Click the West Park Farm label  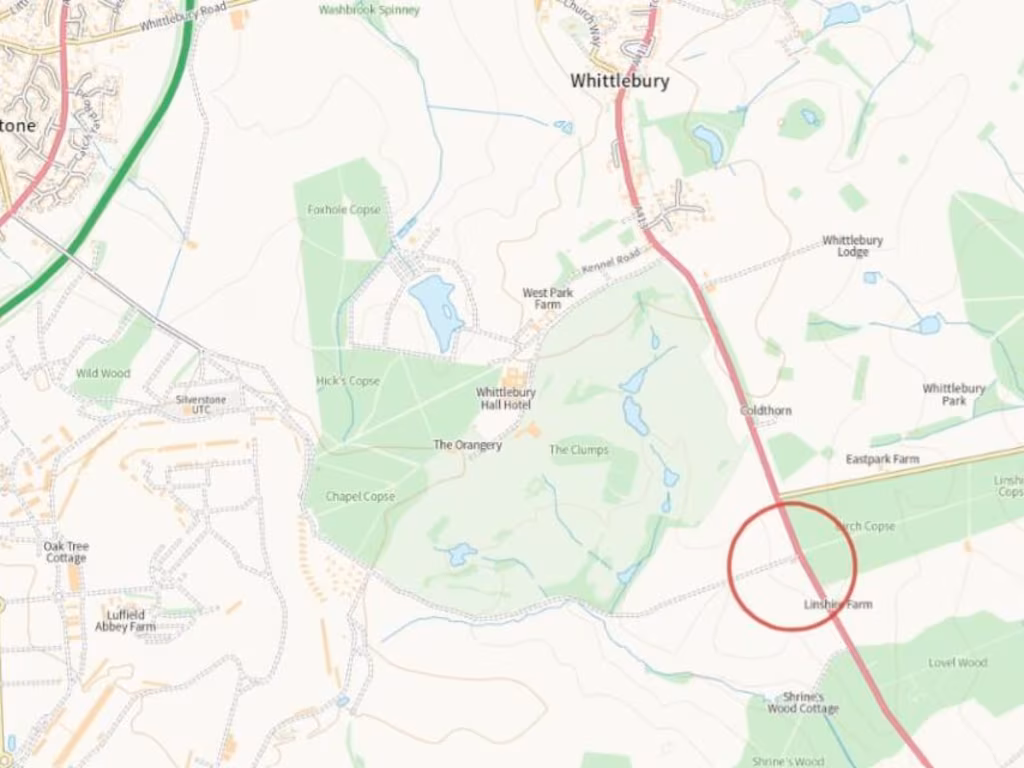(547, 298)
